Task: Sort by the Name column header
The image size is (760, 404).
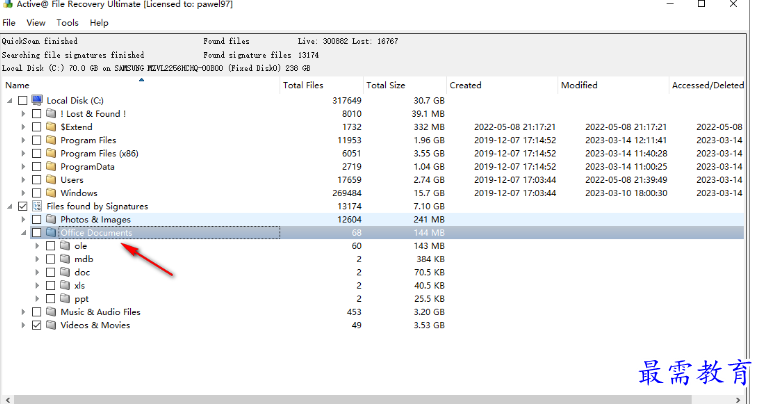Action: 141,85
